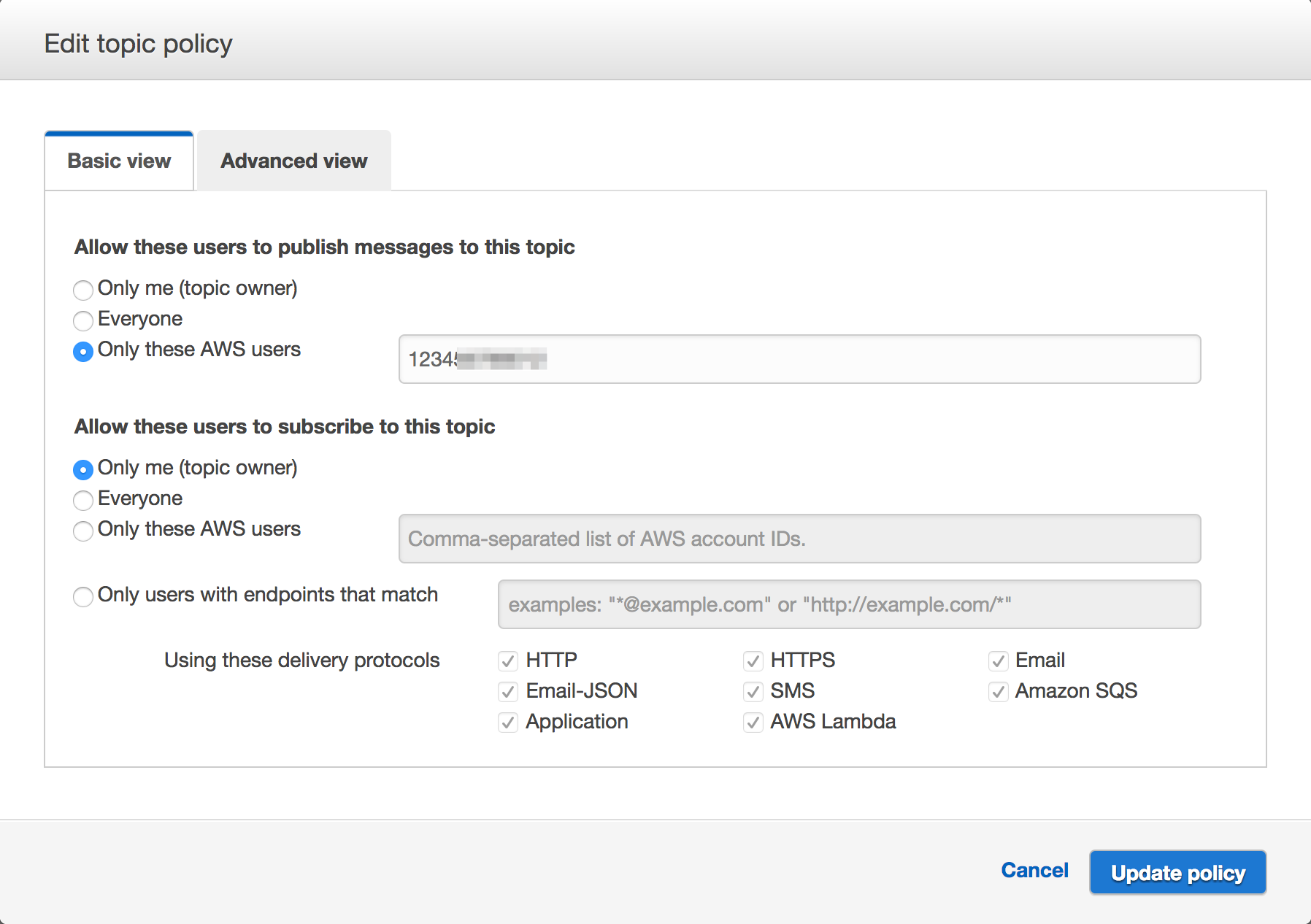Toggle the AWS Lambda protocol checkbox
The image size is (1311, 924).
[753, 723]
